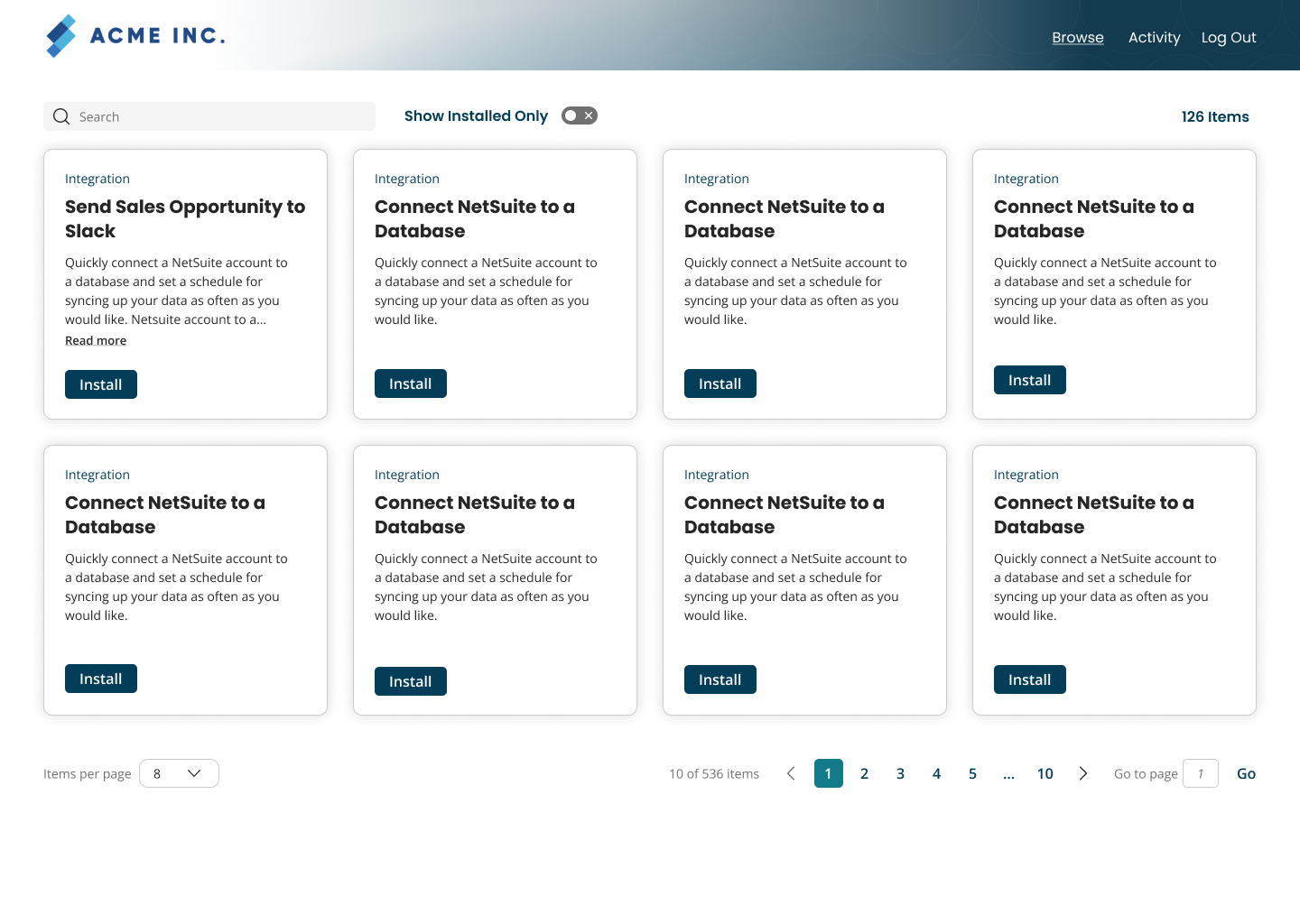Select page 3 in pagination
The height and width of the screenshot is (924, 1300).
(x=901, y=773)
